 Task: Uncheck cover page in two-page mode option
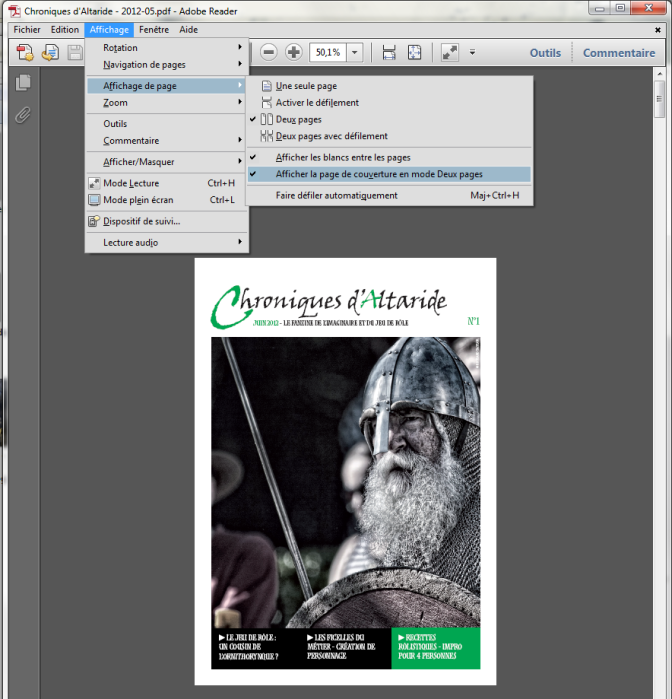pos(379,174)
